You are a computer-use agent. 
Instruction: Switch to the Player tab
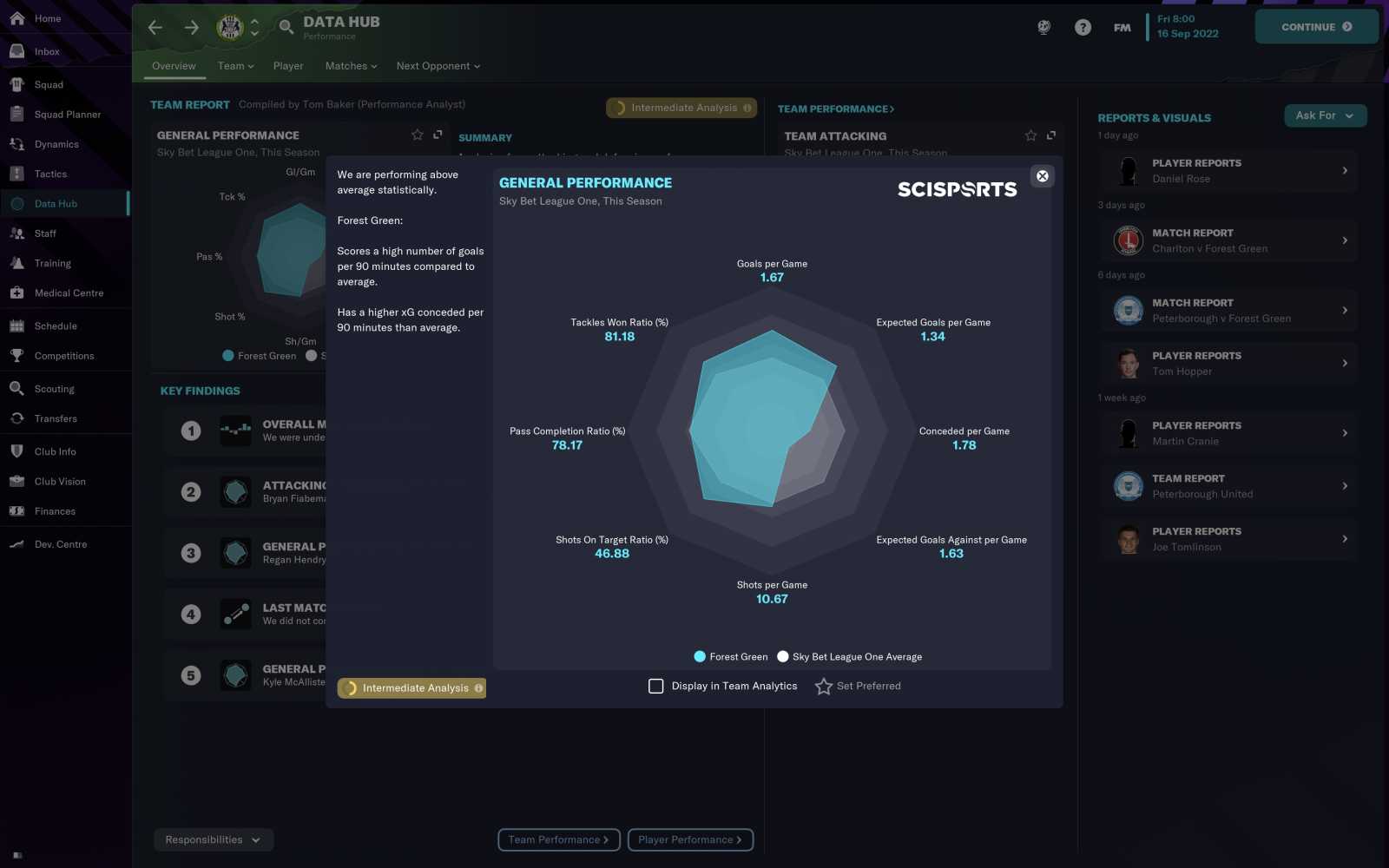[288, 66]
